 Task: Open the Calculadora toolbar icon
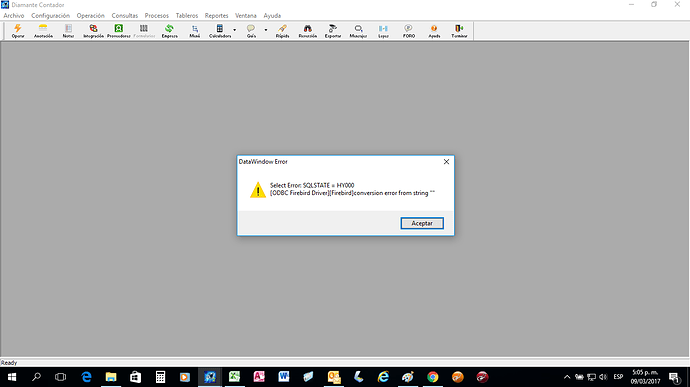coord(220,31)
